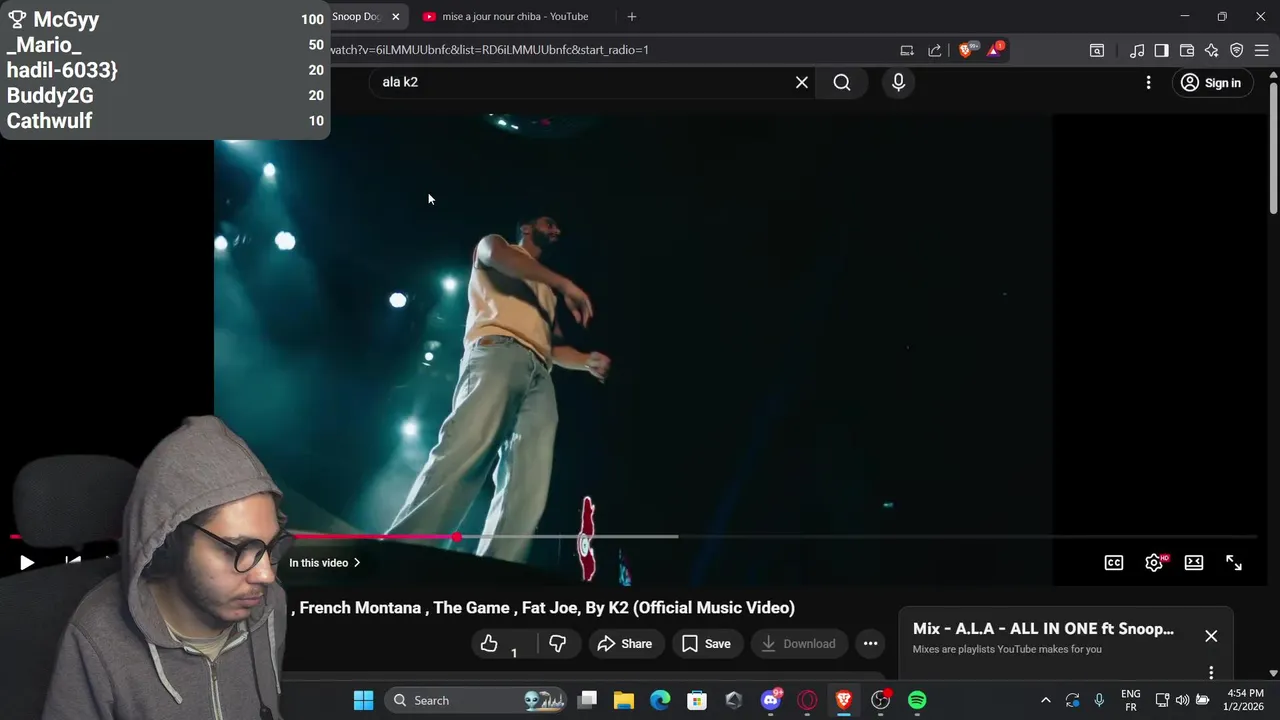Install app icon in address bar
The image size is (1280, 720).
tap(907, 50)
